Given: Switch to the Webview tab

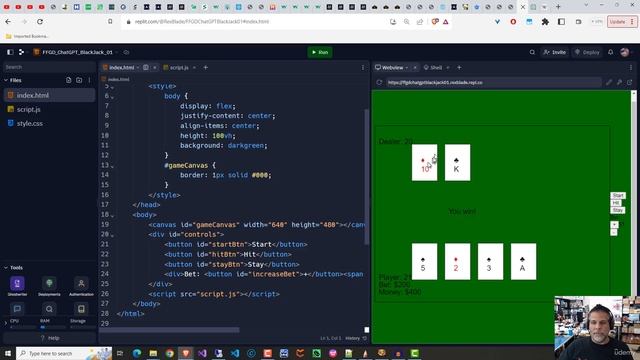Looking at the screenshot, I should (389, 67).
